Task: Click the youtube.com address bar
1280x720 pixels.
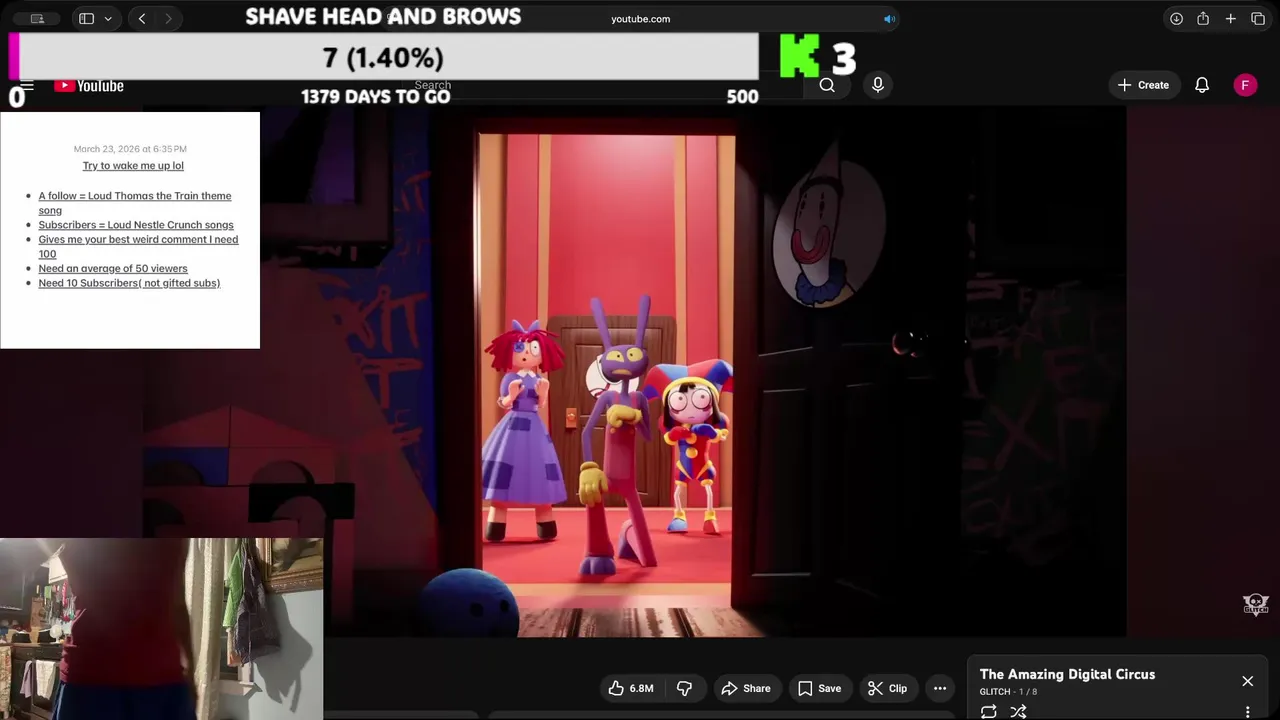Action: click(640, 18)
